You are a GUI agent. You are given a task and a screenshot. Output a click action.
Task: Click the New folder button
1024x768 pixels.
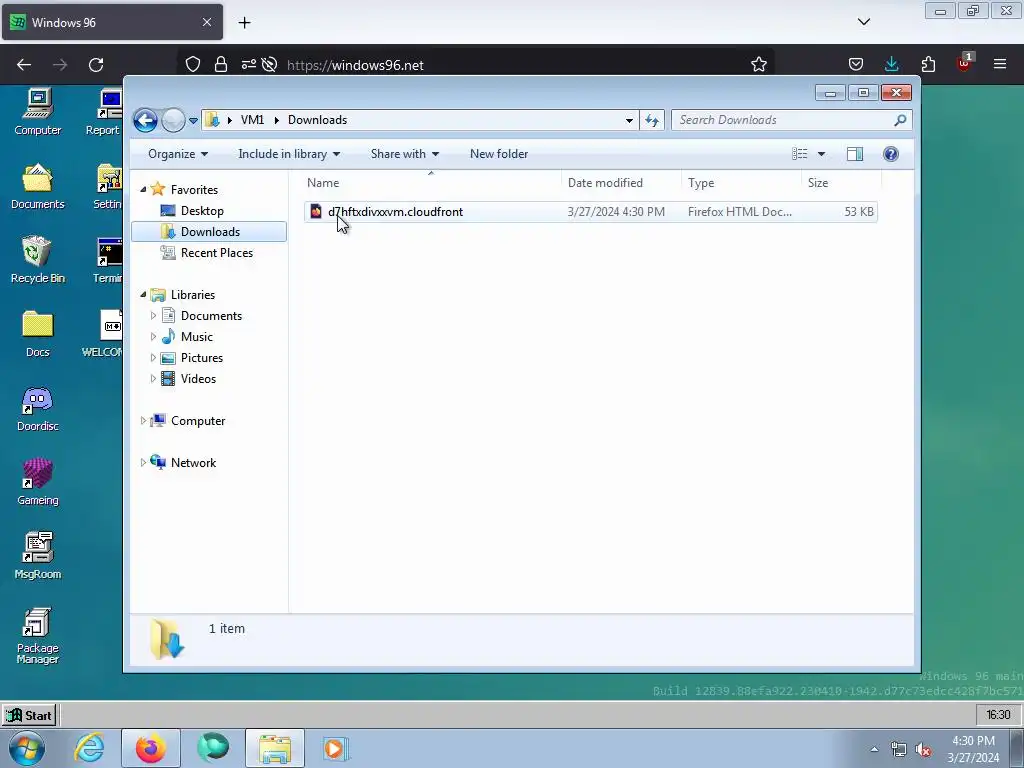tap(499, 154)
